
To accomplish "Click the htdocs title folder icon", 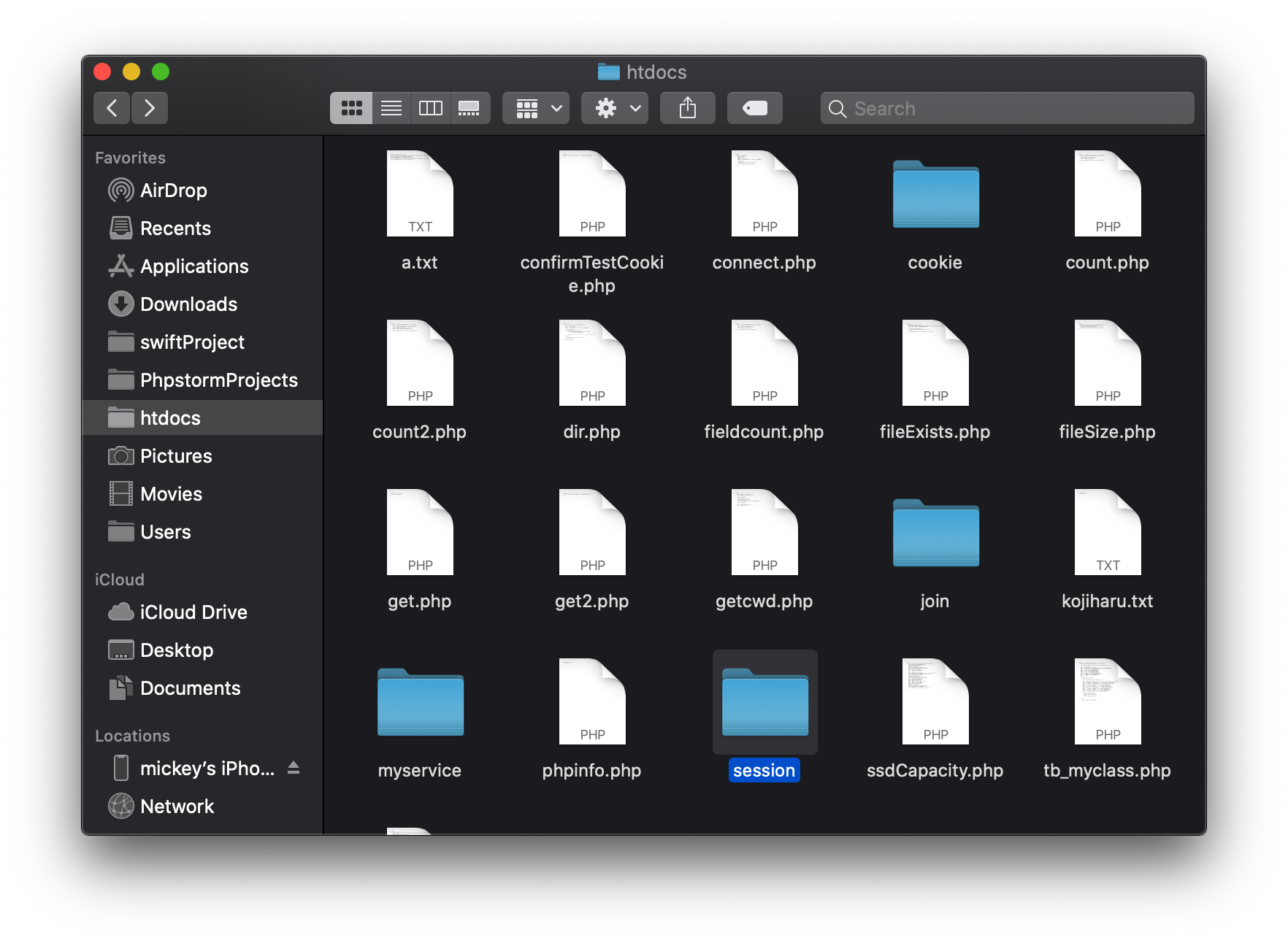I will pos(608,72).
